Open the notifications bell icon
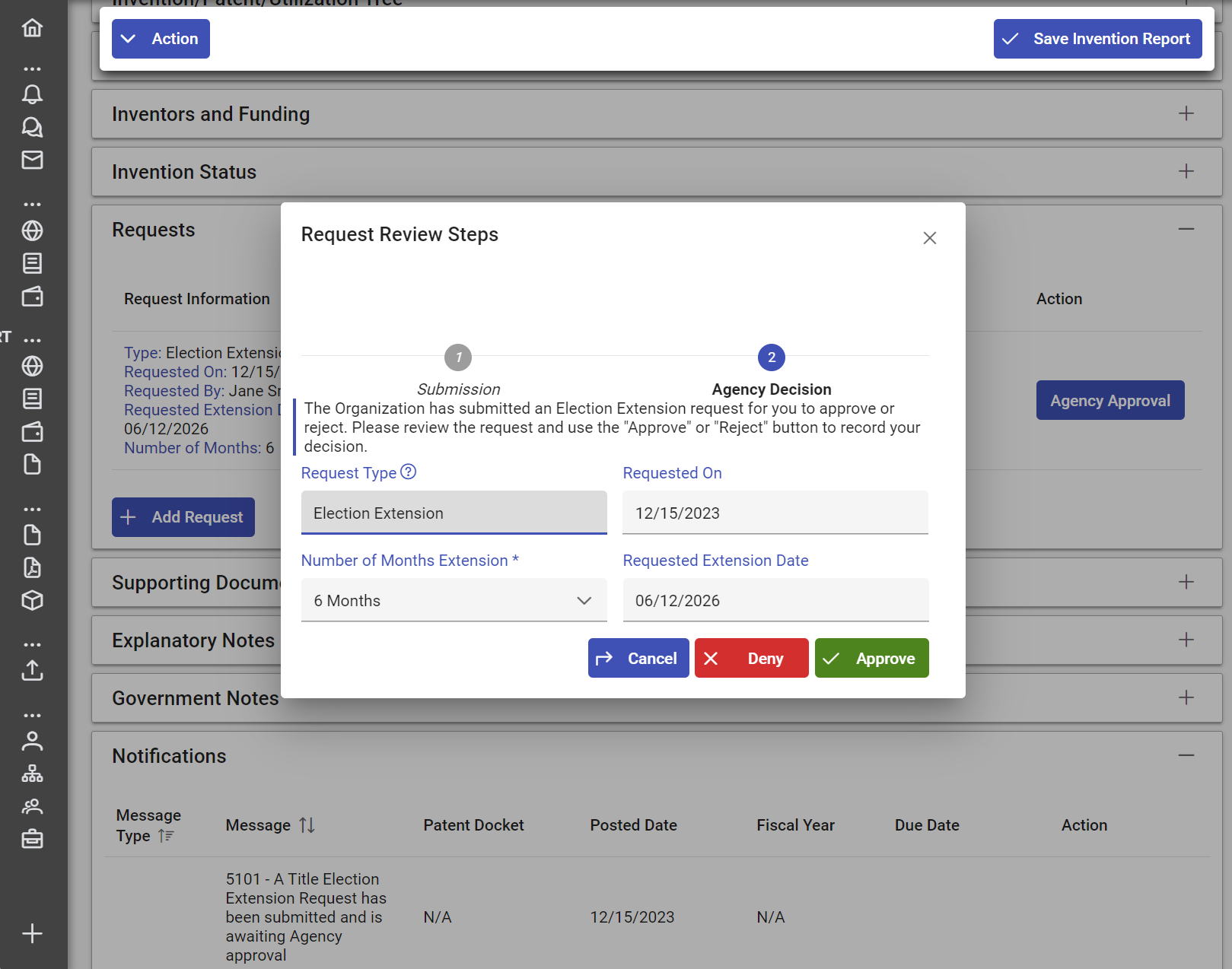 click(x=32, y=94)
